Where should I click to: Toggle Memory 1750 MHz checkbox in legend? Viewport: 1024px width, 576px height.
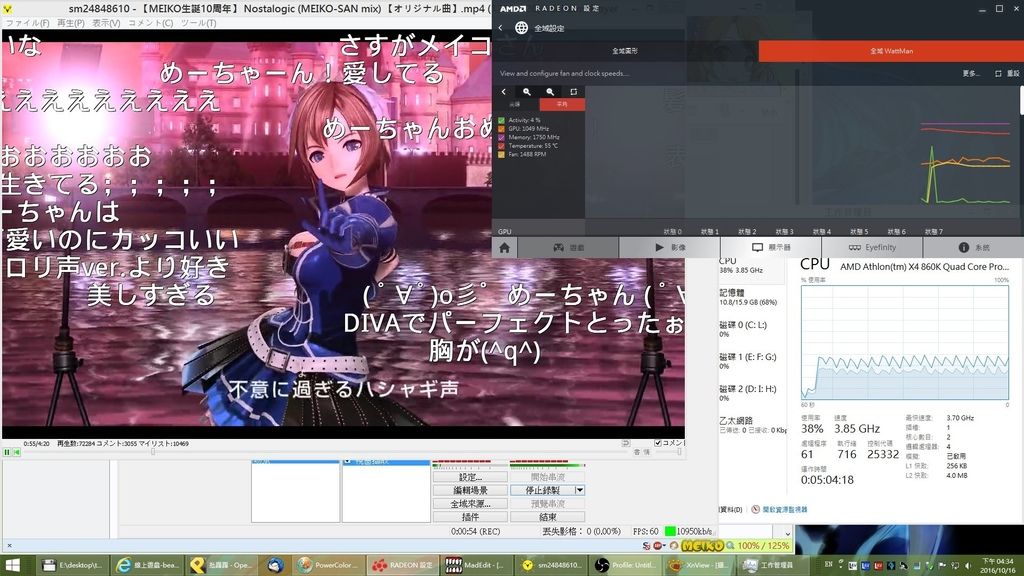coord(502,137)
